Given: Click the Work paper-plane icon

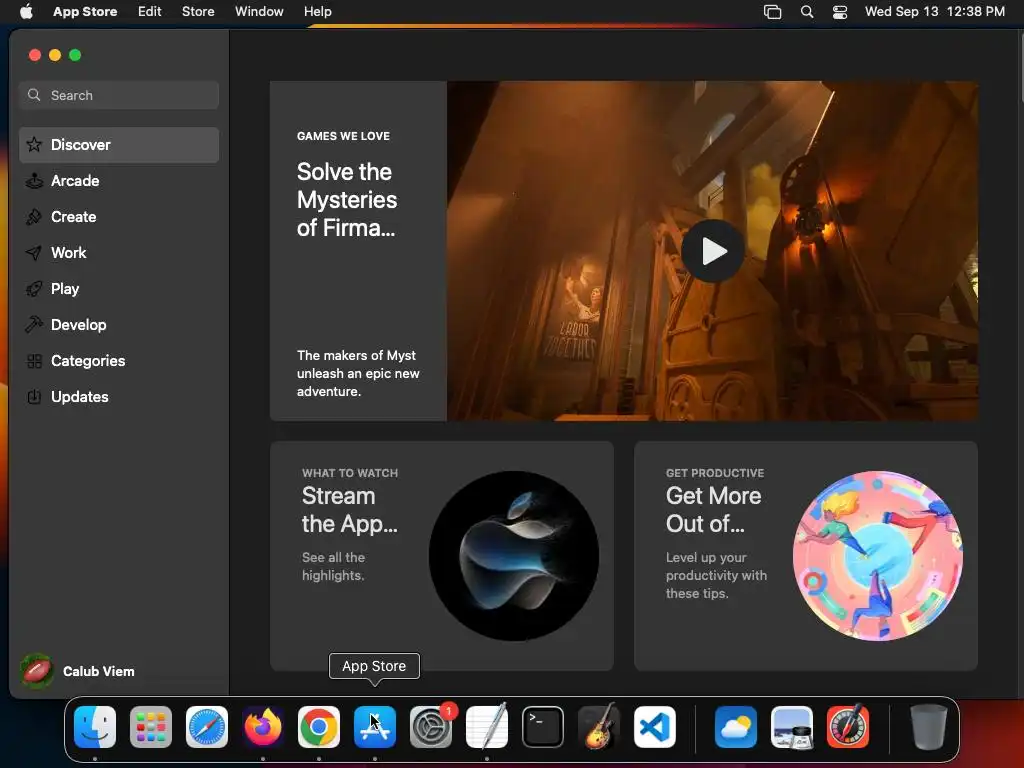Looking at the screenshot, I should pos(34,253).
